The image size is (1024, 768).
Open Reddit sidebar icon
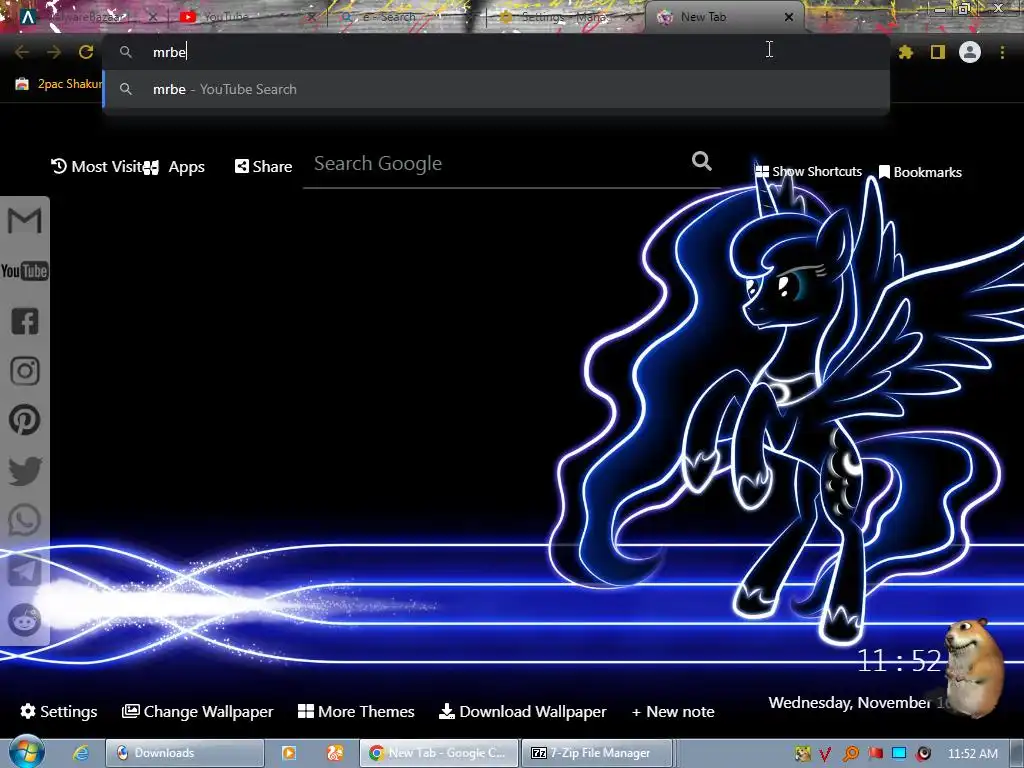25,620
